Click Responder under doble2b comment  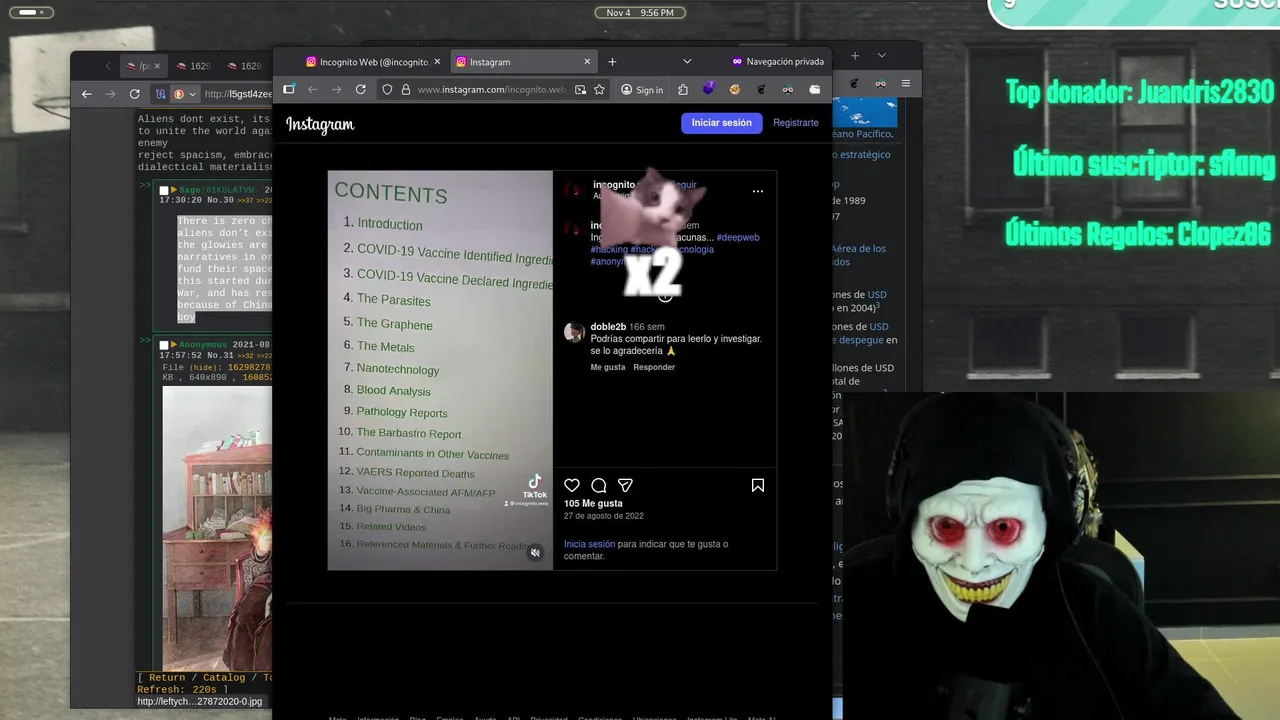(x=654, y=367)
